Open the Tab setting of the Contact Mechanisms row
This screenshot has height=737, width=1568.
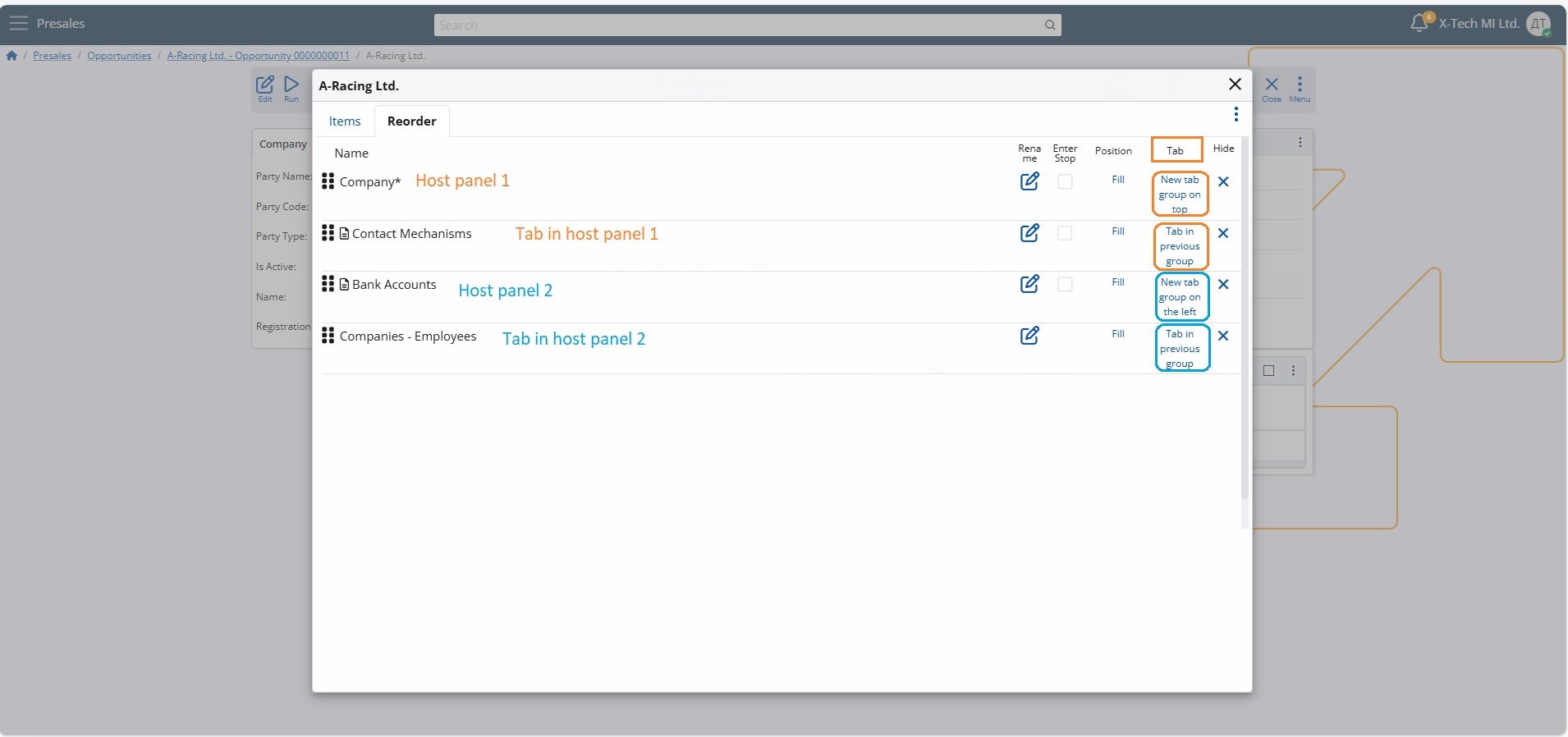coord(1180,246)
